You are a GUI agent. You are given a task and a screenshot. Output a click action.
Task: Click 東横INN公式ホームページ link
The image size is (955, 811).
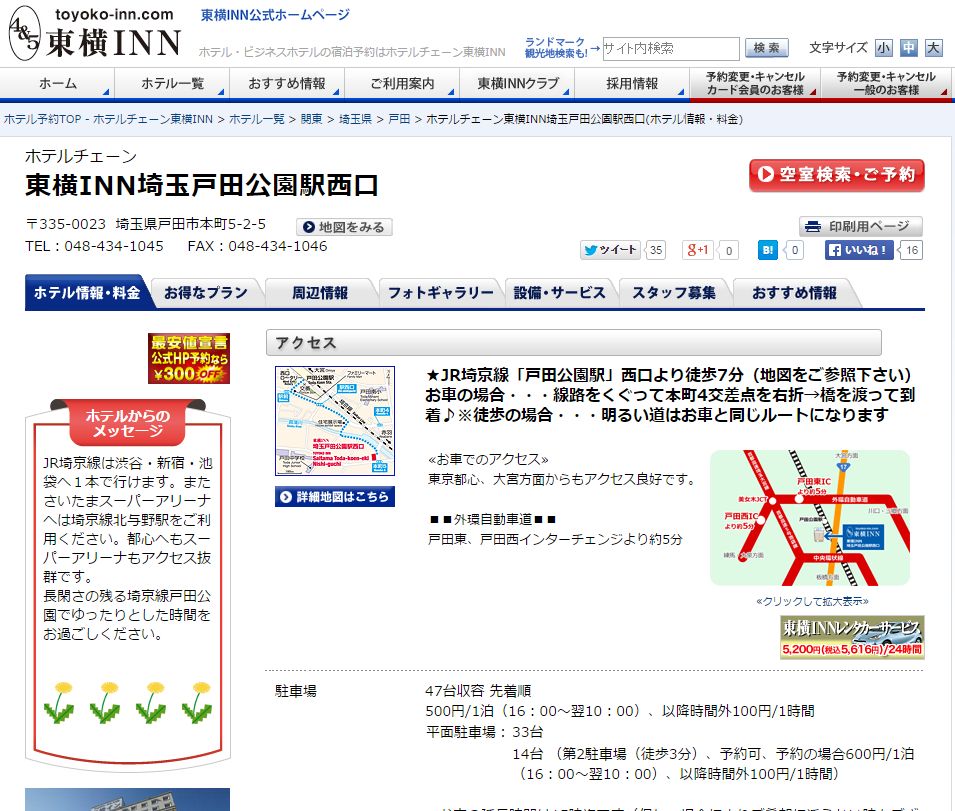coord(275,15)
